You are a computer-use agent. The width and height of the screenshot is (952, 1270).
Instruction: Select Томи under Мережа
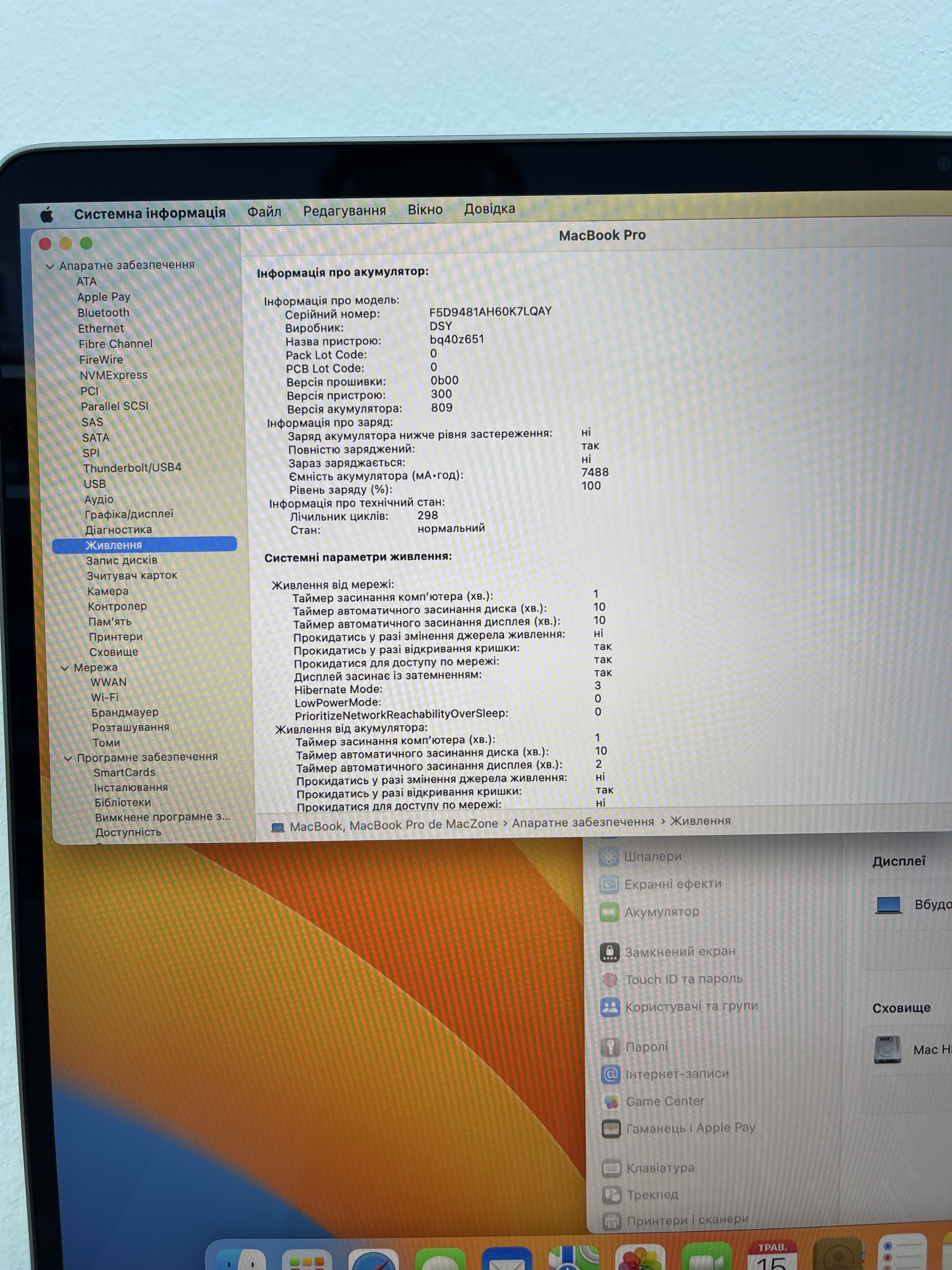[106, 742]
